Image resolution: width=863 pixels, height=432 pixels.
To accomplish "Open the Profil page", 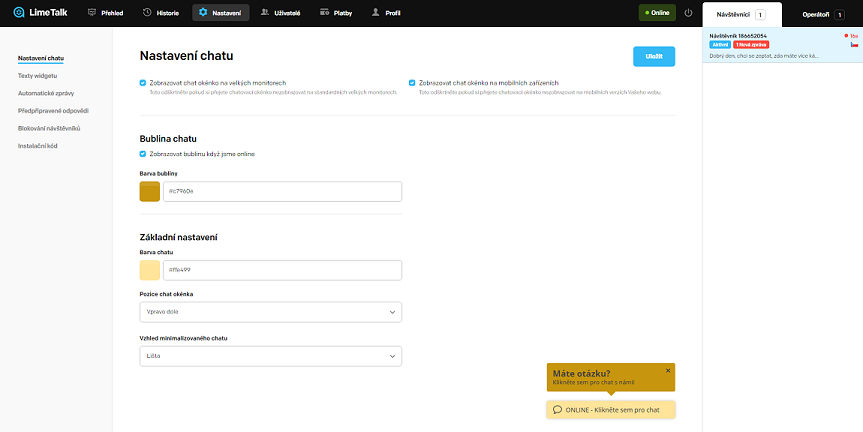I will 386,13.
